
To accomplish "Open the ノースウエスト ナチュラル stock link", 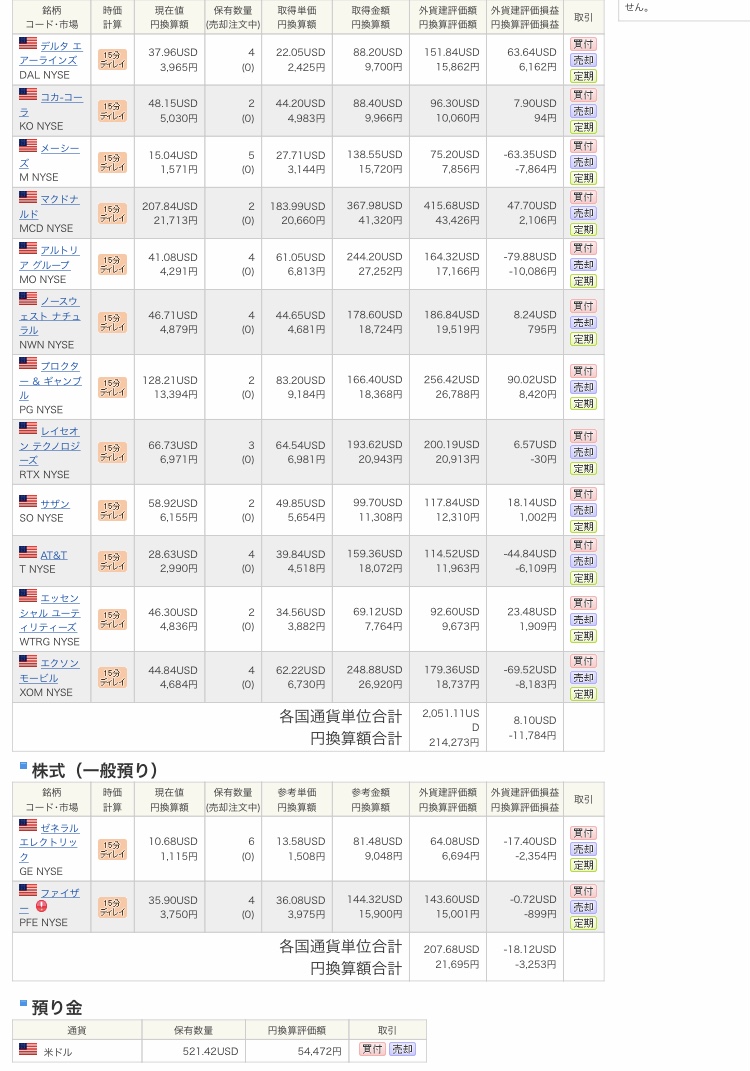I will tap(49, 316).
